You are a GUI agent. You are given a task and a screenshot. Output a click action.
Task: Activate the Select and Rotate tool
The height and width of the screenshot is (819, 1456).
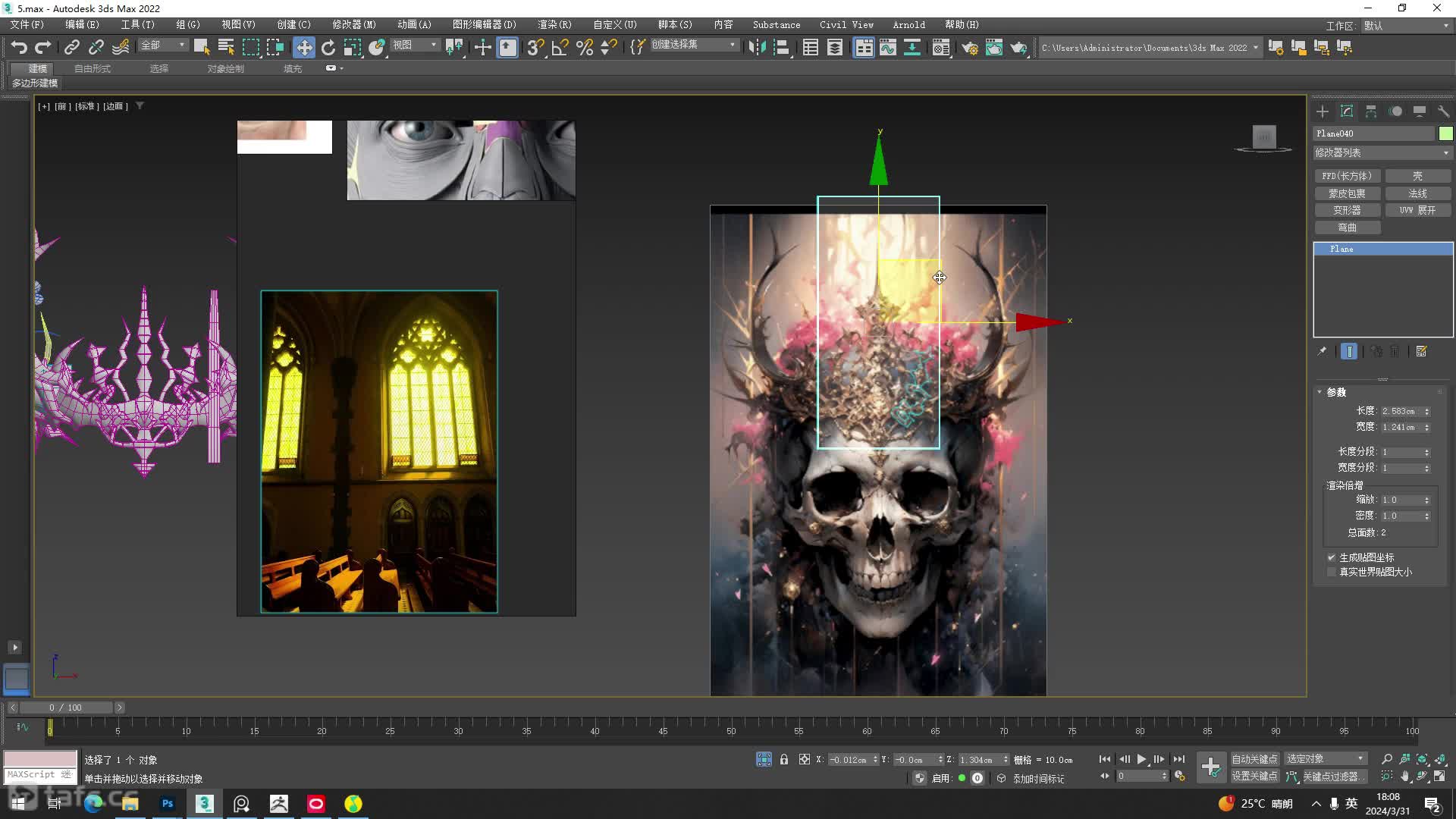(x=328, y=47)
